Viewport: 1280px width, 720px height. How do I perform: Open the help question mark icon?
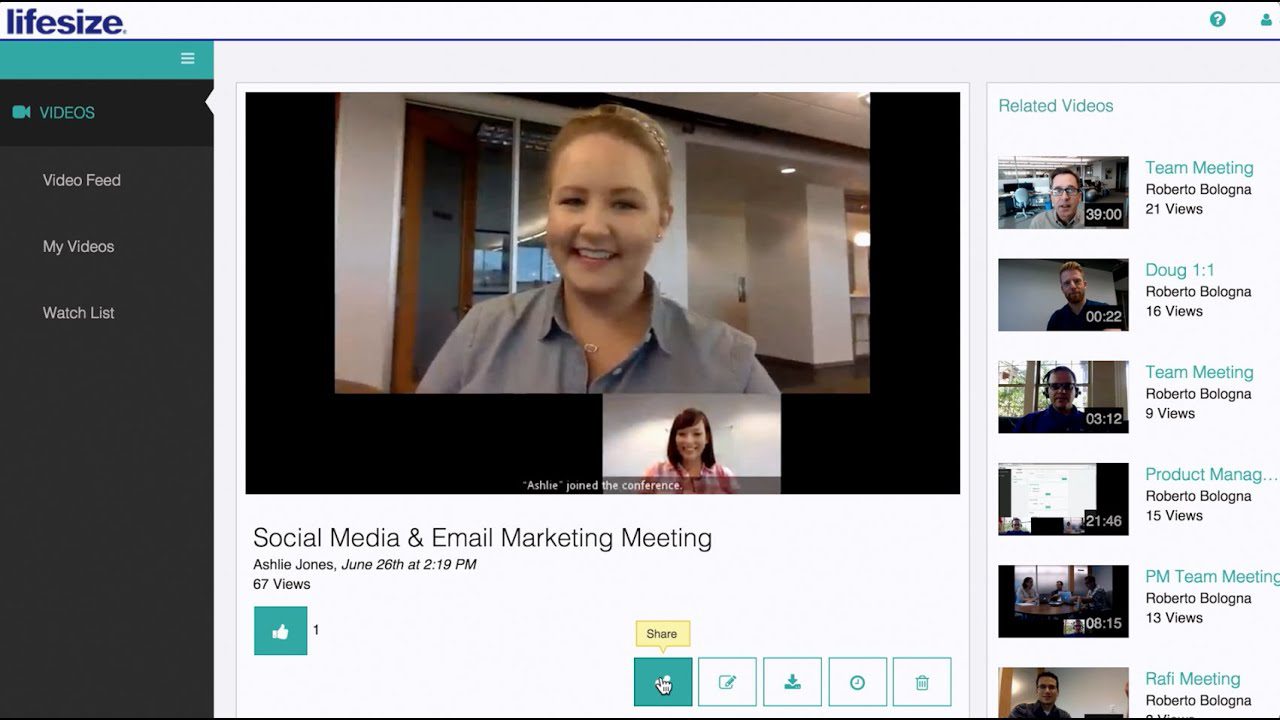[x=1217, y=19]
